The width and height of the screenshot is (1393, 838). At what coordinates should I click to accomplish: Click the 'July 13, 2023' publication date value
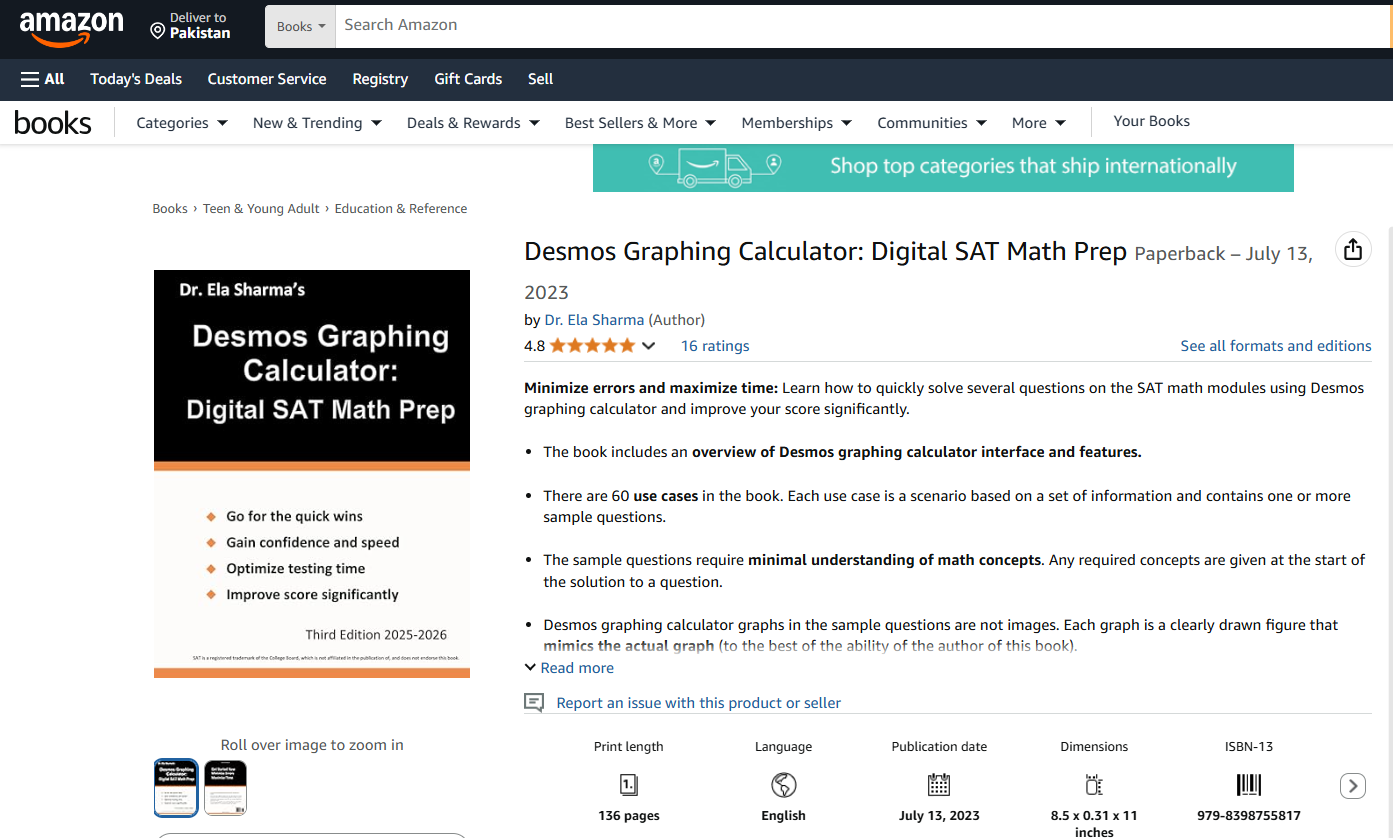tap(939, 816)
